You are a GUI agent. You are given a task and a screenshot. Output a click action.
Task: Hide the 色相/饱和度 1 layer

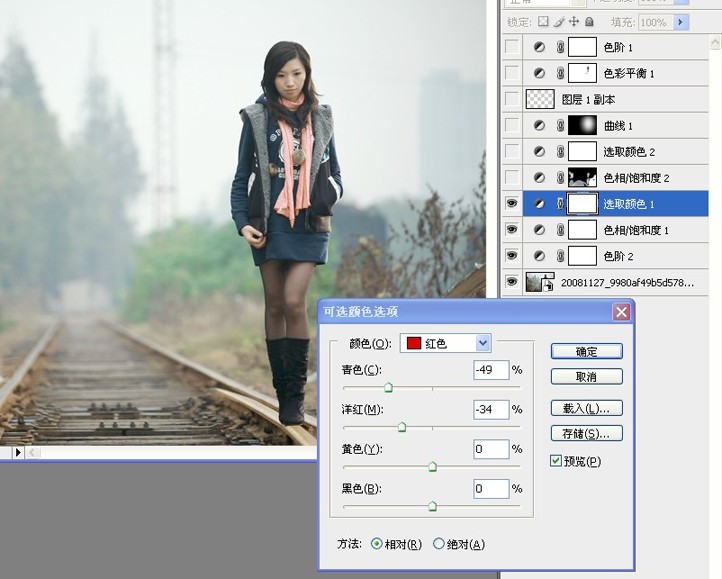pyautogui.click(x=512, y=230)
